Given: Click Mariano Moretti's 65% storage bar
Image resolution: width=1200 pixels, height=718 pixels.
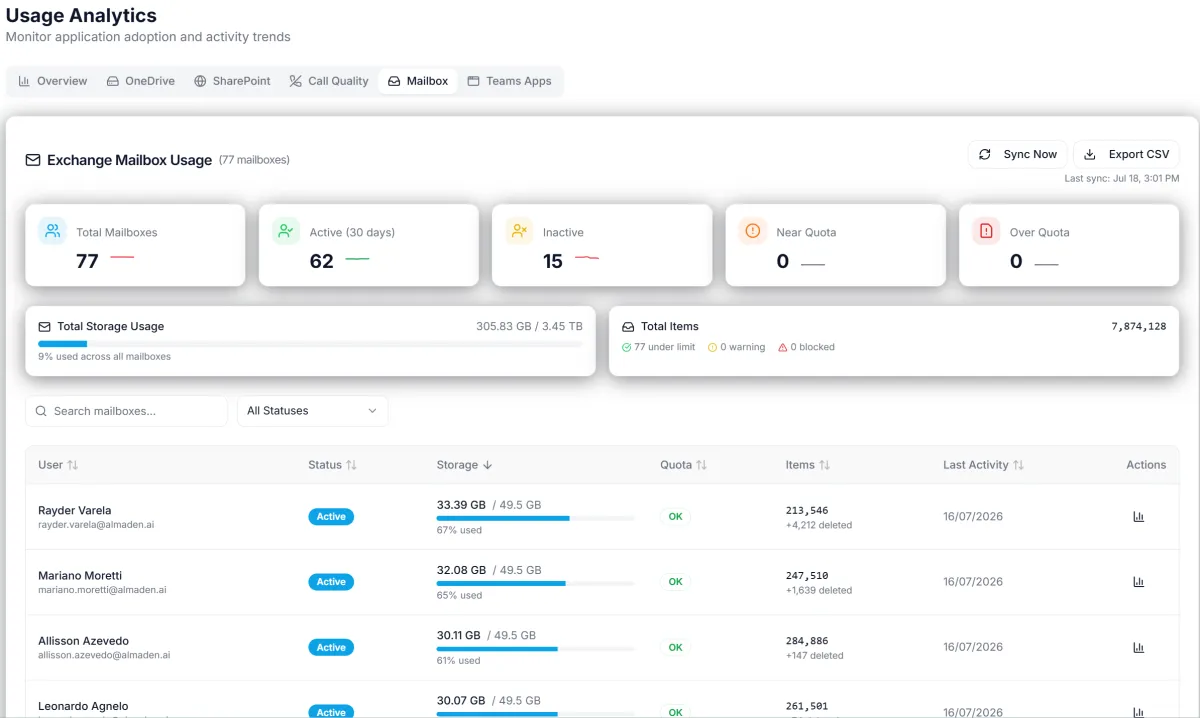Looking at the screenshot, I should 535,583.
